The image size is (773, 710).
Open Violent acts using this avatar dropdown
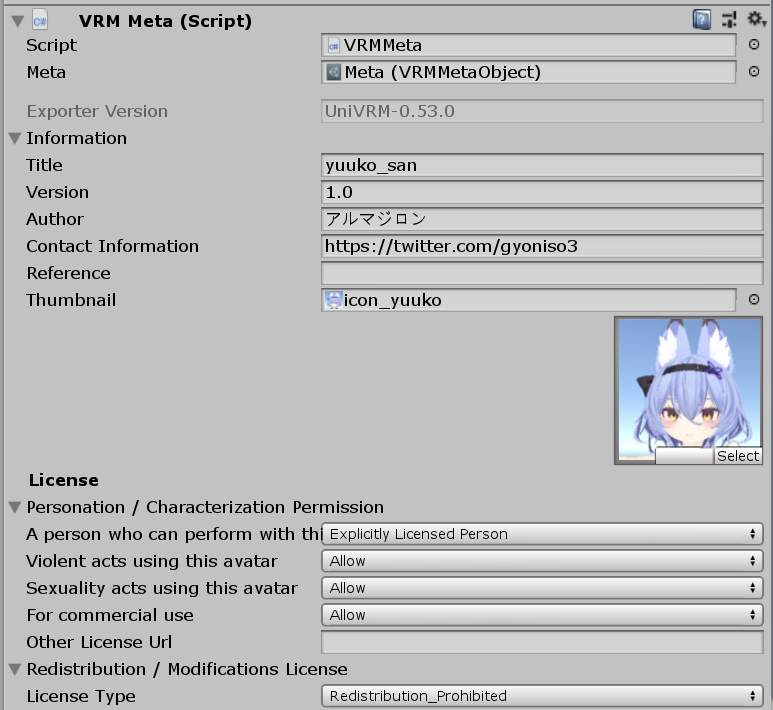click(542, 561)
